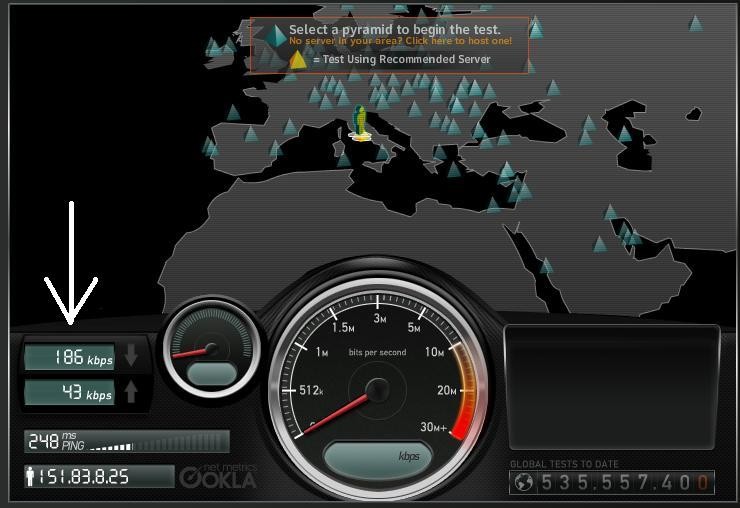Select lone pyramid in central Arabian Peninsula
740x508 pixels.
point(600,244)
